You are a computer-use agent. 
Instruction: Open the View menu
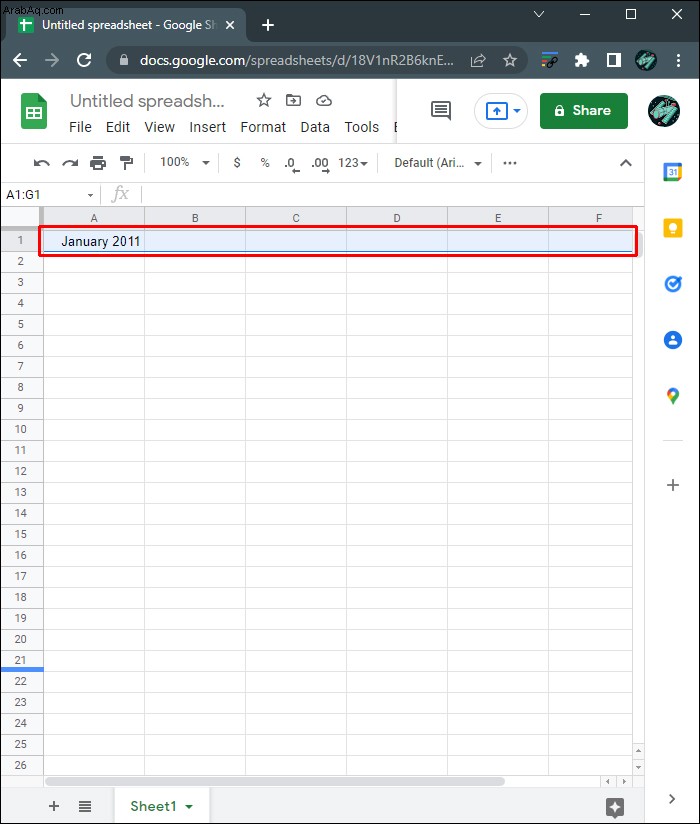[159, 127]
